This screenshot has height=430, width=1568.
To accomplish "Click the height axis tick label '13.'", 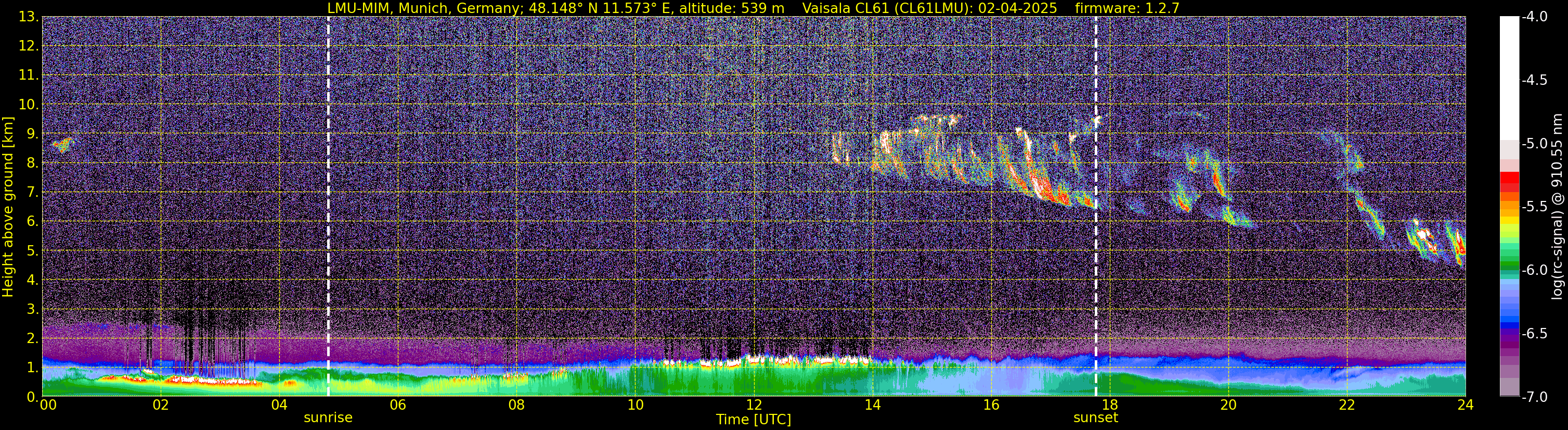I will pyautogui.click(x=29, y=17).
